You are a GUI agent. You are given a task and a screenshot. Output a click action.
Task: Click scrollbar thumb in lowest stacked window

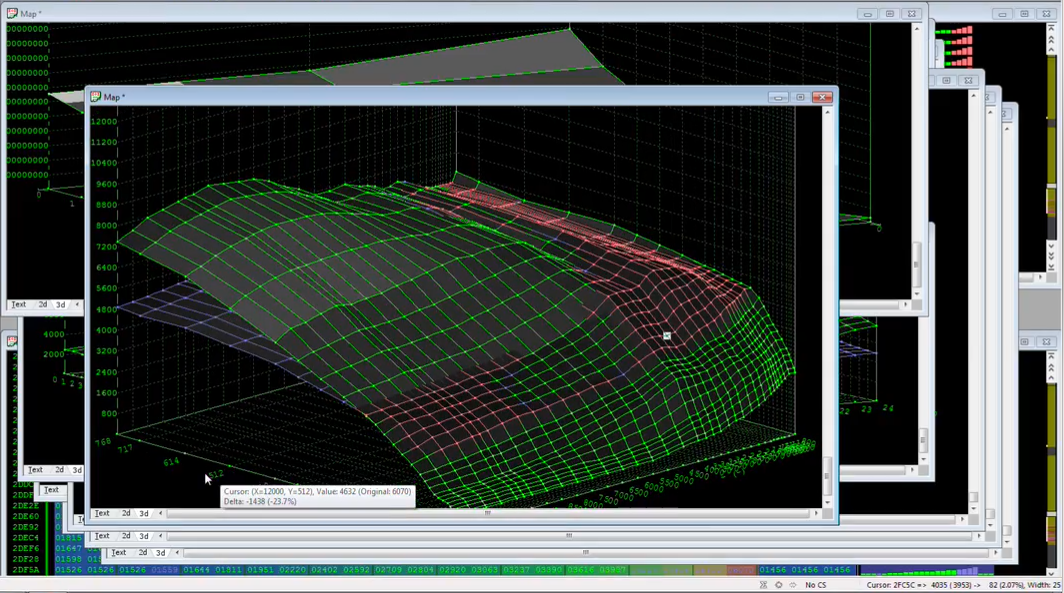586,553
